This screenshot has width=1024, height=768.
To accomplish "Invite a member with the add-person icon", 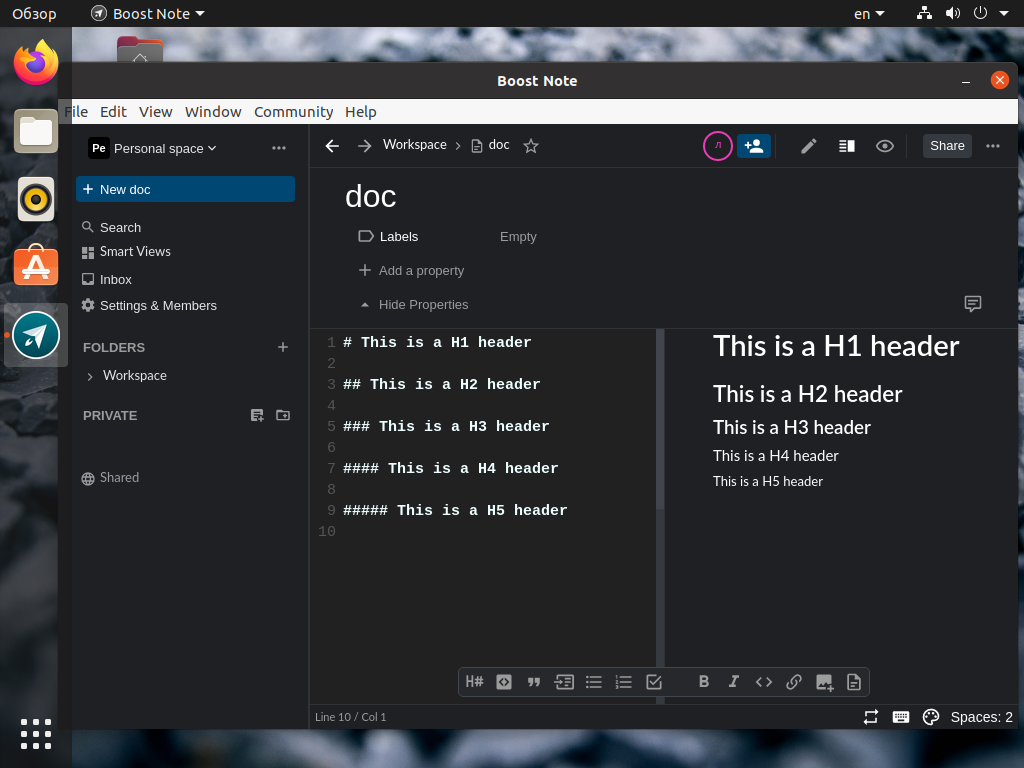I will click(x=754, y=146).
